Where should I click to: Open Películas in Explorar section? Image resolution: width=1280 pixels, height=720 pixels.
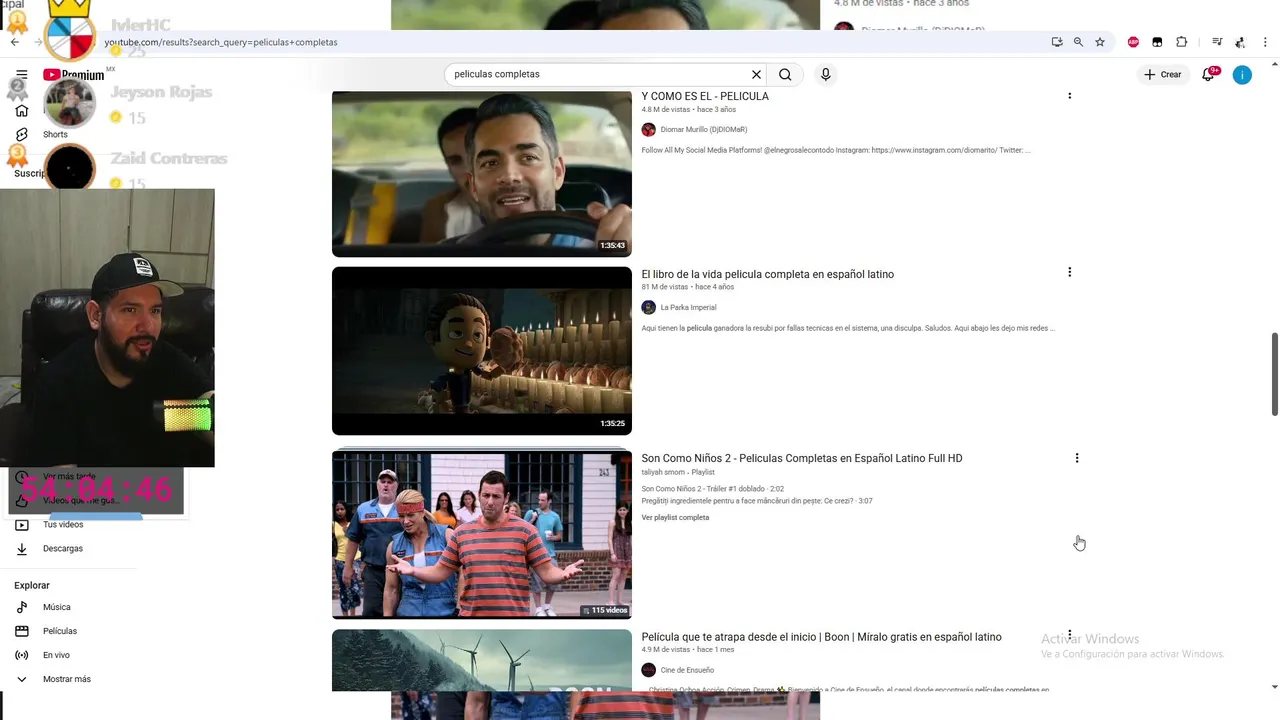(x=59, y=631)
